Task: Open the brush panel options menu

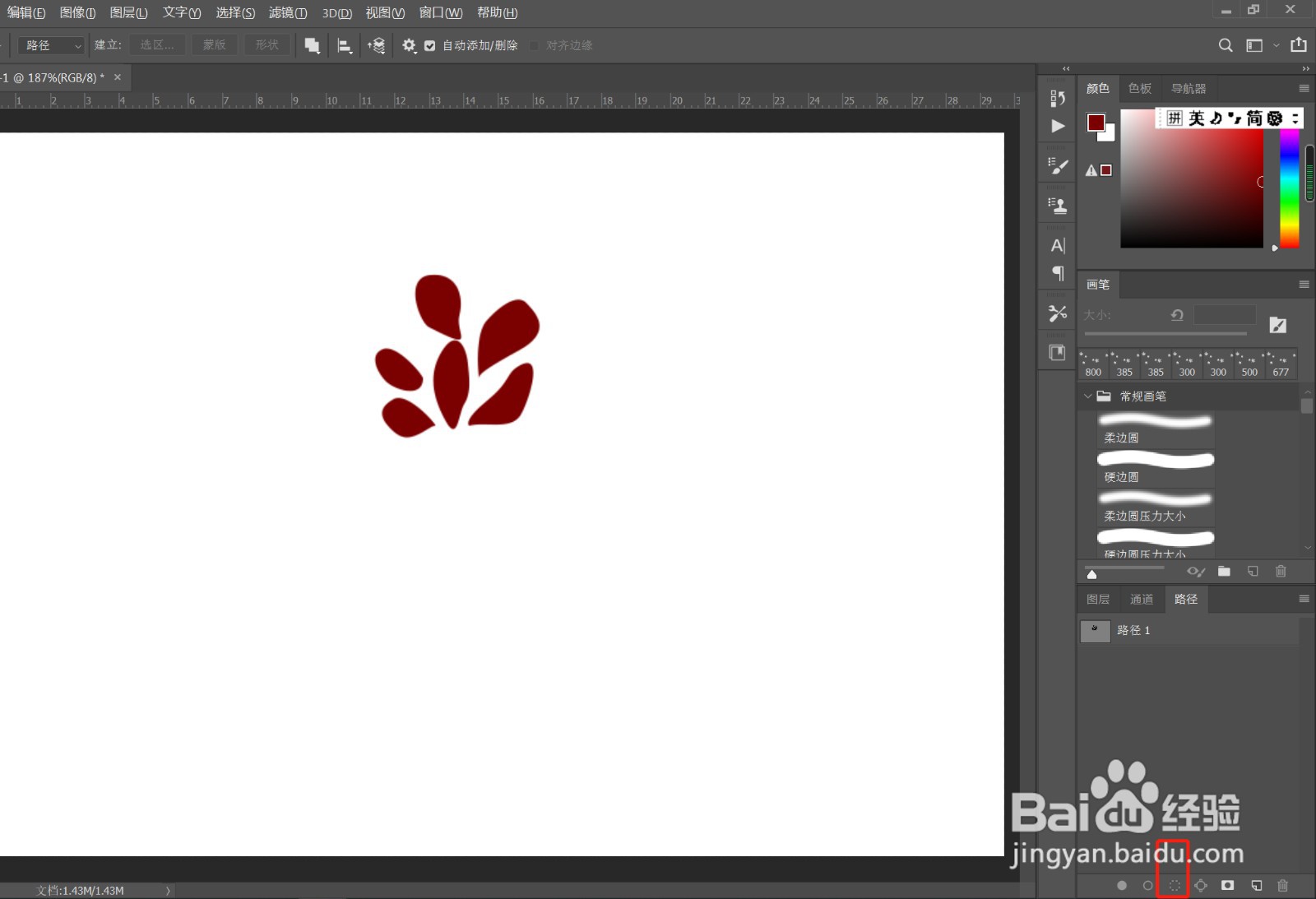Action: 1304,285
